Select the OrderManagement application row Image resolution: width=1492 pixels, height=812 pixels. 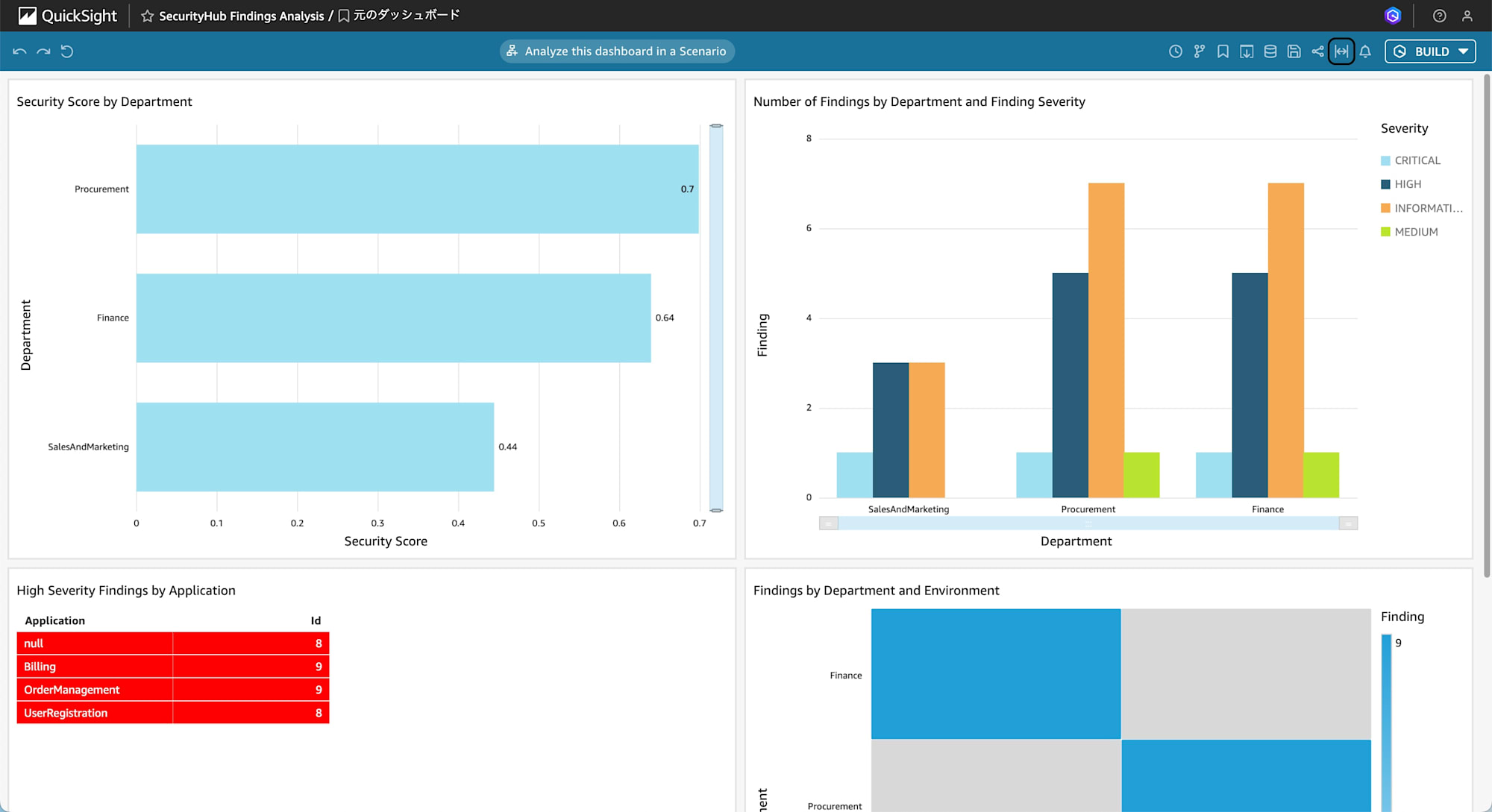pos(173,690)
